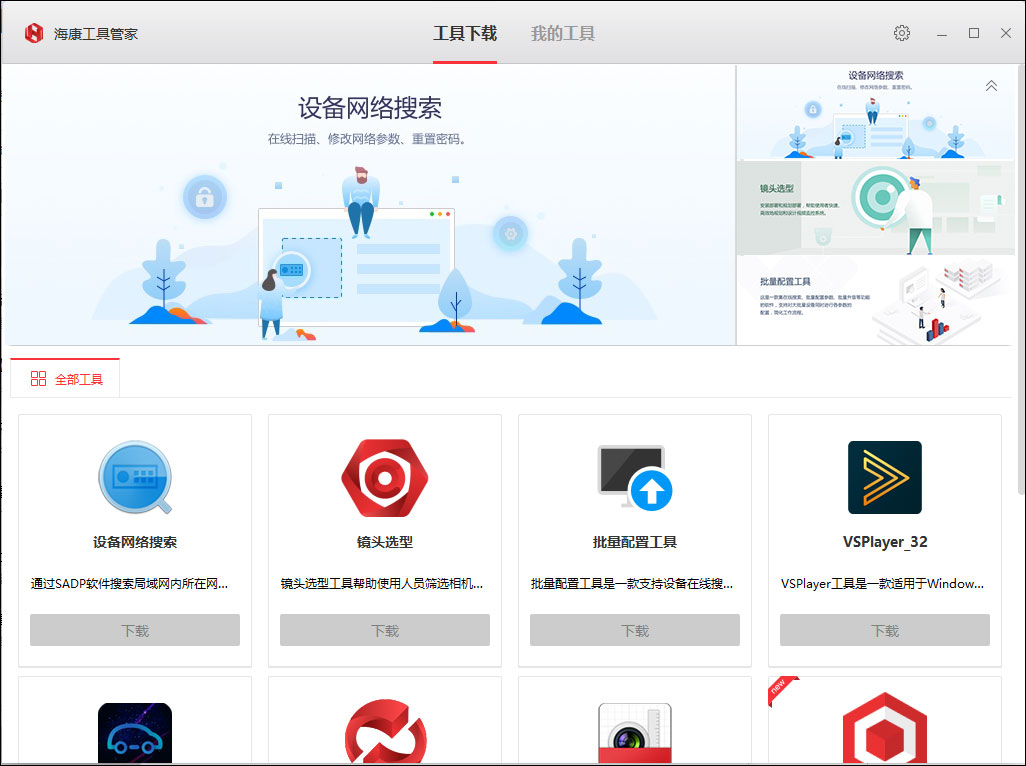Click the Hikvision logo in the title bar
The height and width of the screenshot is (766, 1026).
click(33, 33)
